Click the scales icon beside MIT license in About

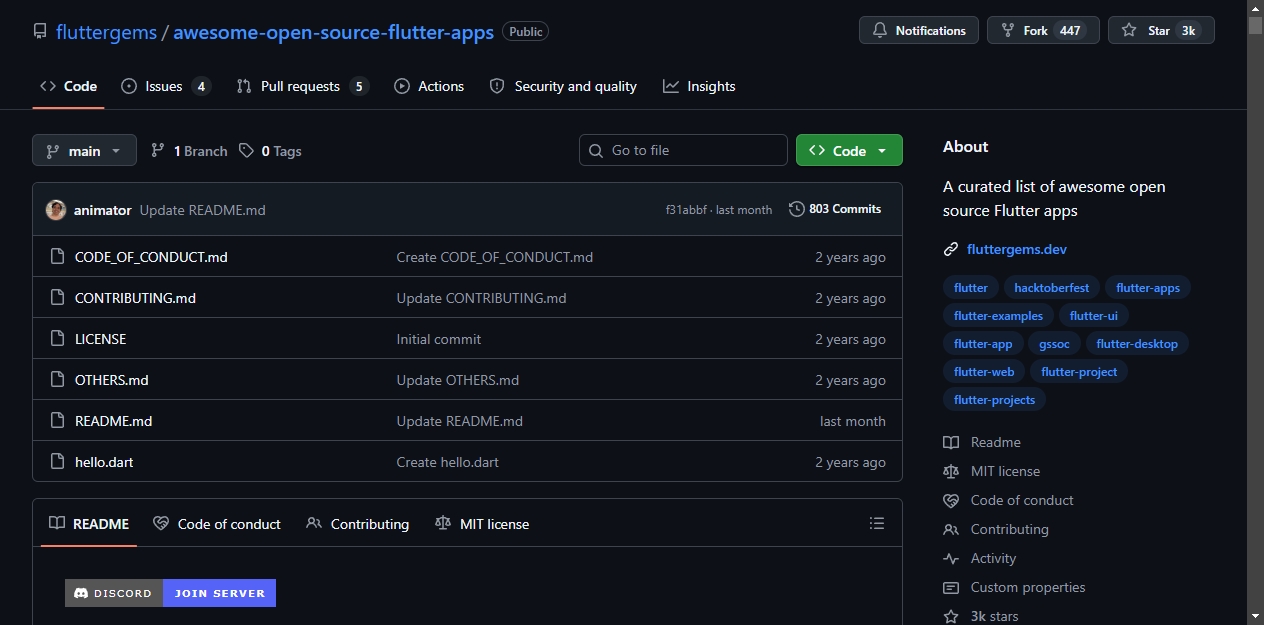[x=951, y=471]
